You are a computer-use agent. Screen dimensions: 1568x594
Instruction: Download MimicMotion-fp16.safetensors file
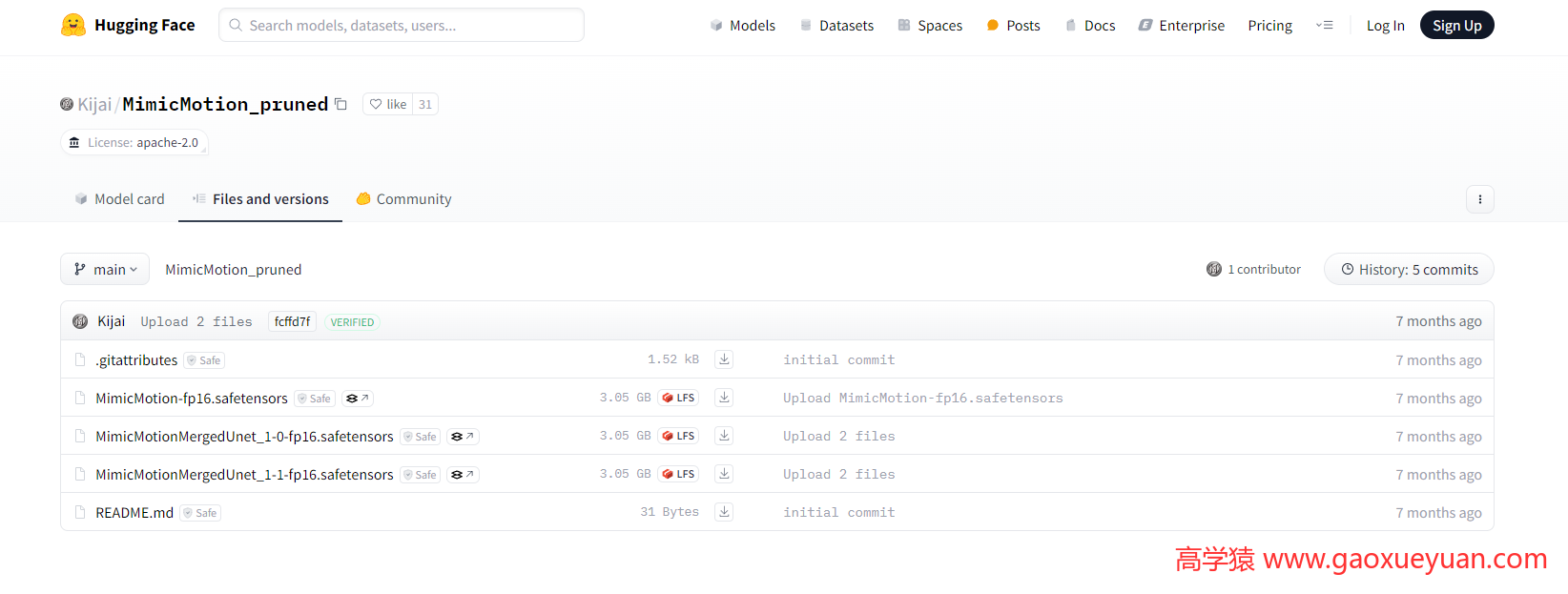click(724, 398)
